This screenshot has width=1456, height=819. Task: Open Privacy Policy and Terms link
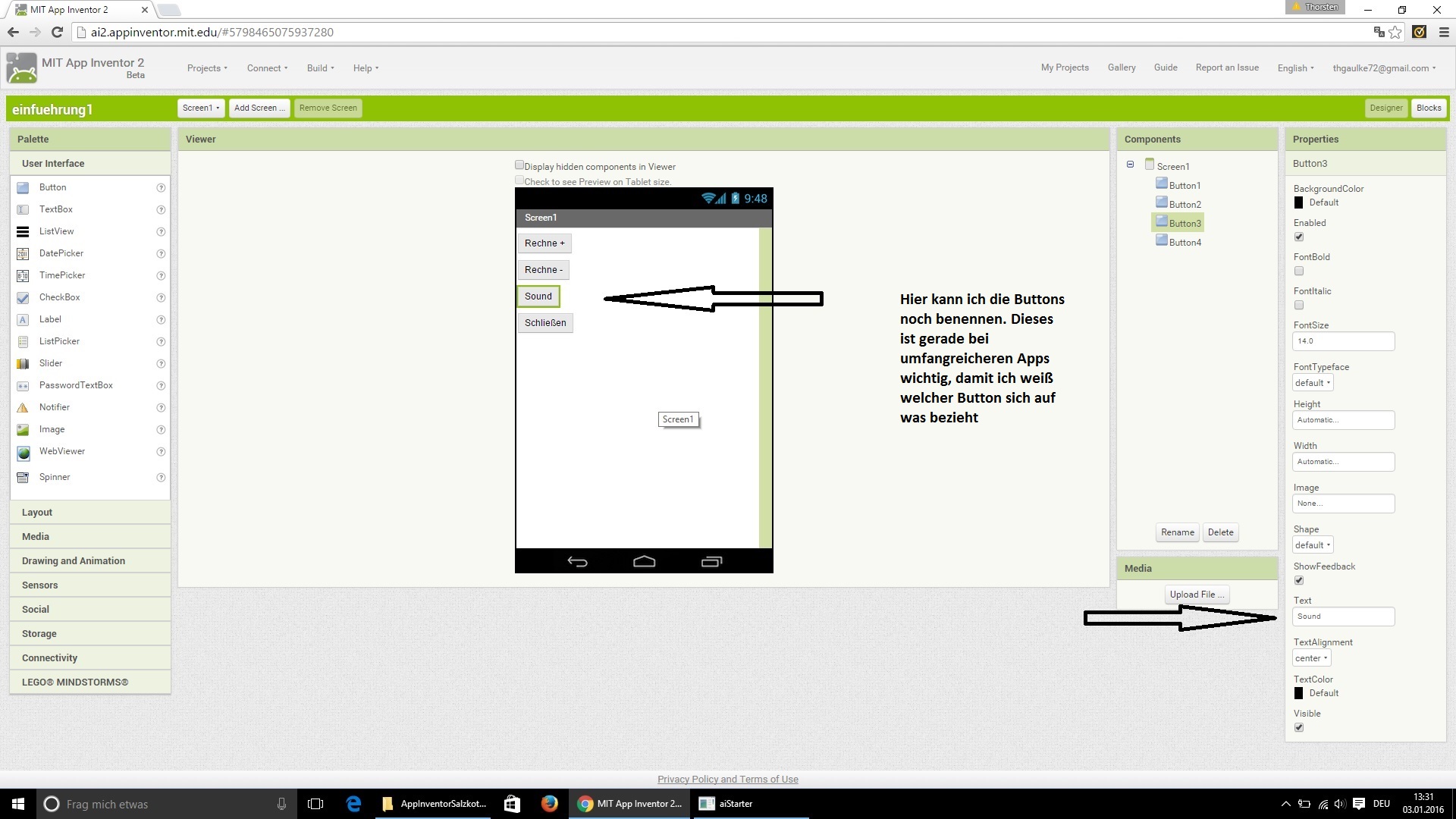(x=727, y=779)
